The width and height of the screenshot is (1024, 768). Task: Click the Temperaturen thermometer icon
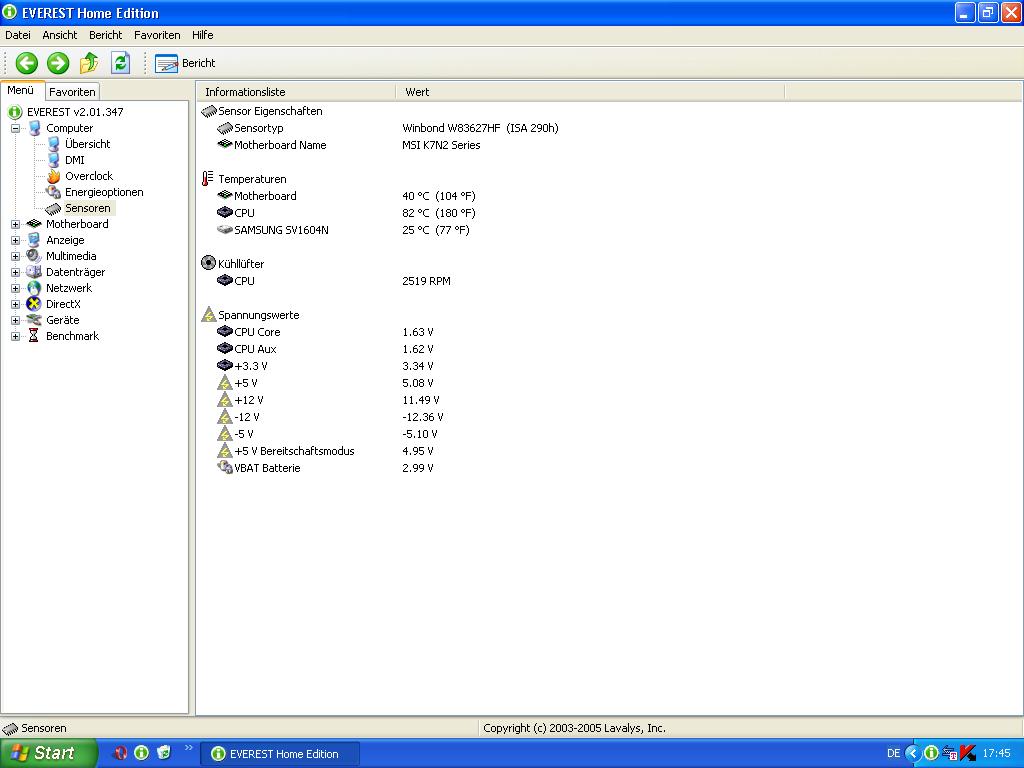[208, 179]
